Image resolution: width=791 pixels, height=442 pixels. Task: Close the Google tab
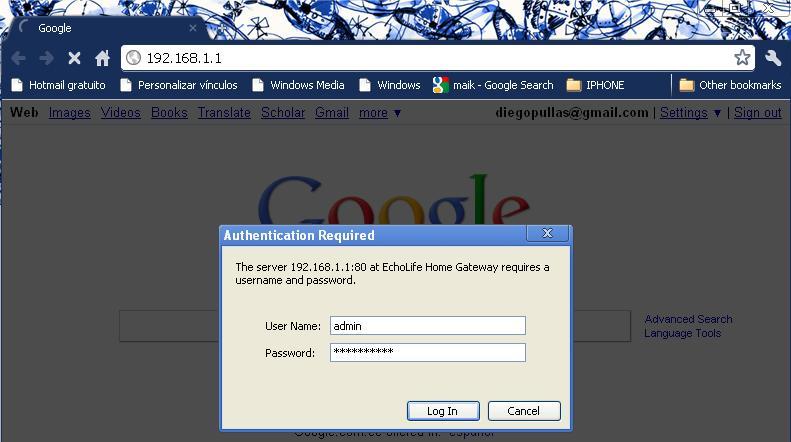[x=193, y=28]
